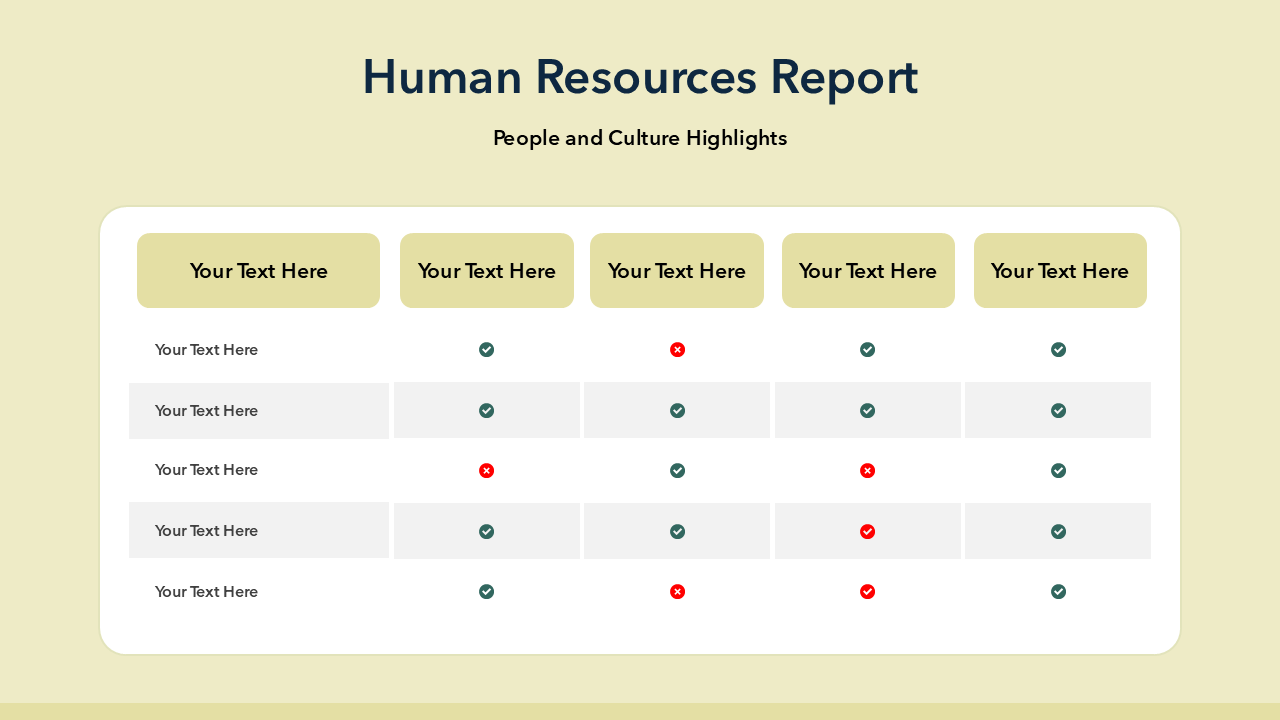Image resolution: width=1280 pixels, height=720 pixels.
Task: Click the leftmost green checkmark in the last row
Action: tap(486, 592)
